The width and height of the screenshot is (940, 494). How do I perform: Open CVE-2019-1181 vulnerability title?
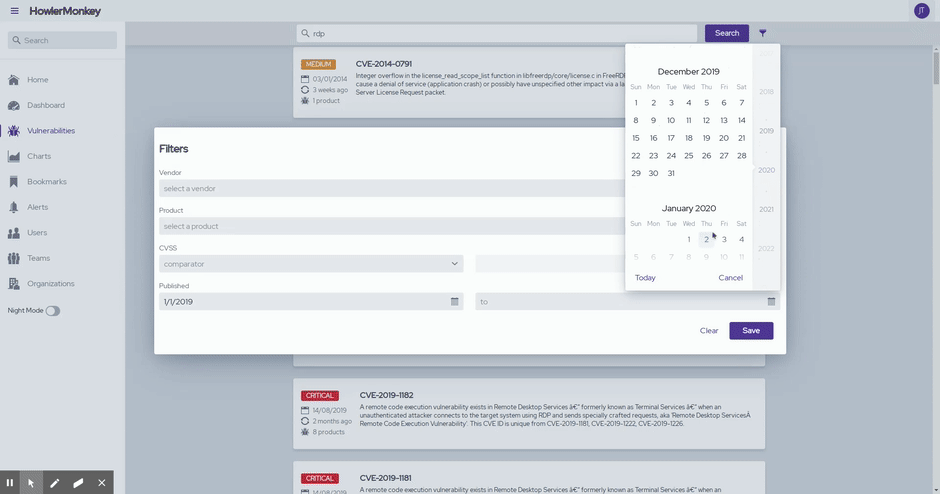(385, 478)
